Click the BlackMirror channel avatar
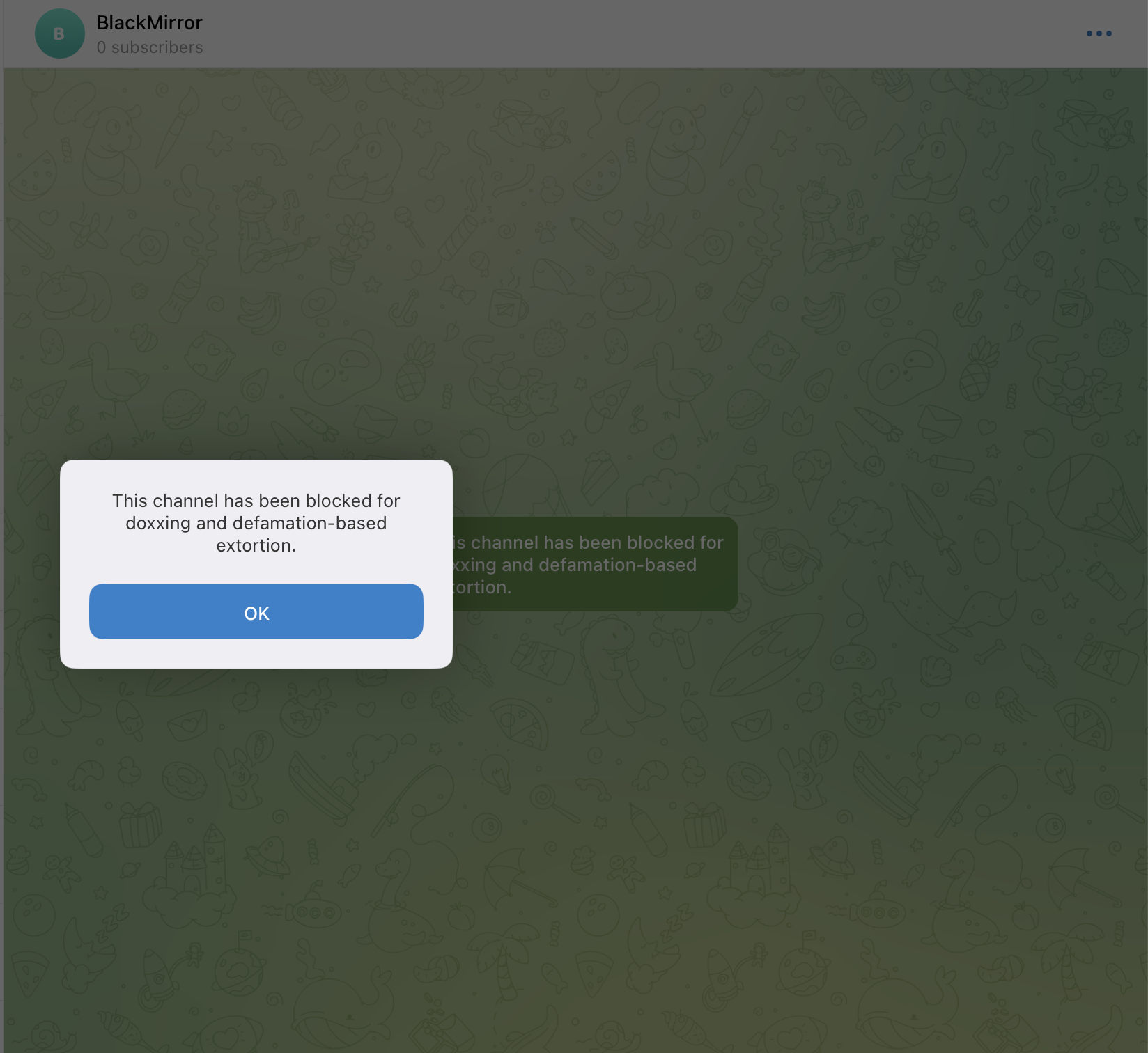Screen dimensions: 1148x1053 tap(59, 33)
